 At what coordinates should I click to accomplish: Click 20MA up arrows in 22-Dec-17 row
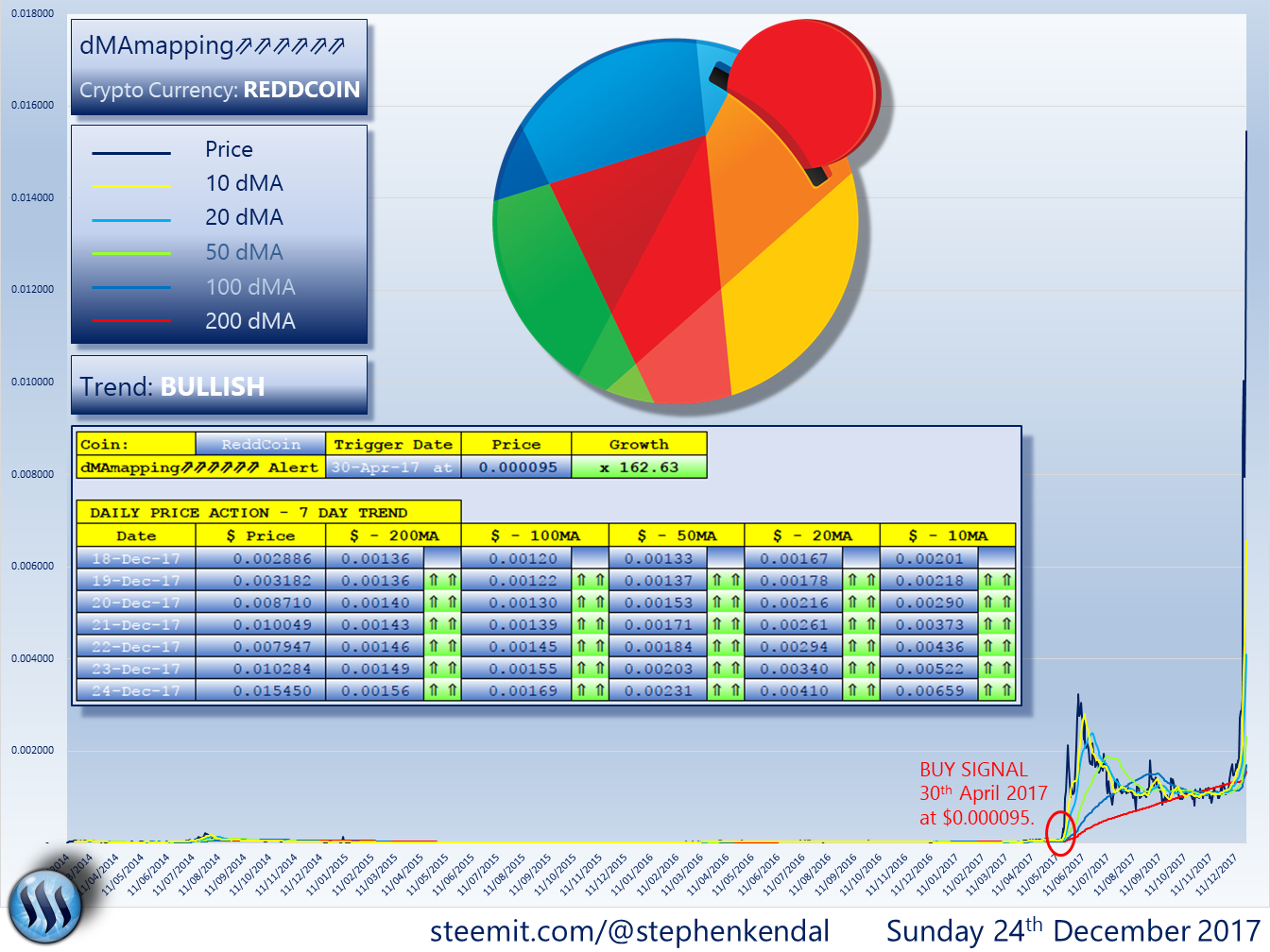(x=861, y=647)
